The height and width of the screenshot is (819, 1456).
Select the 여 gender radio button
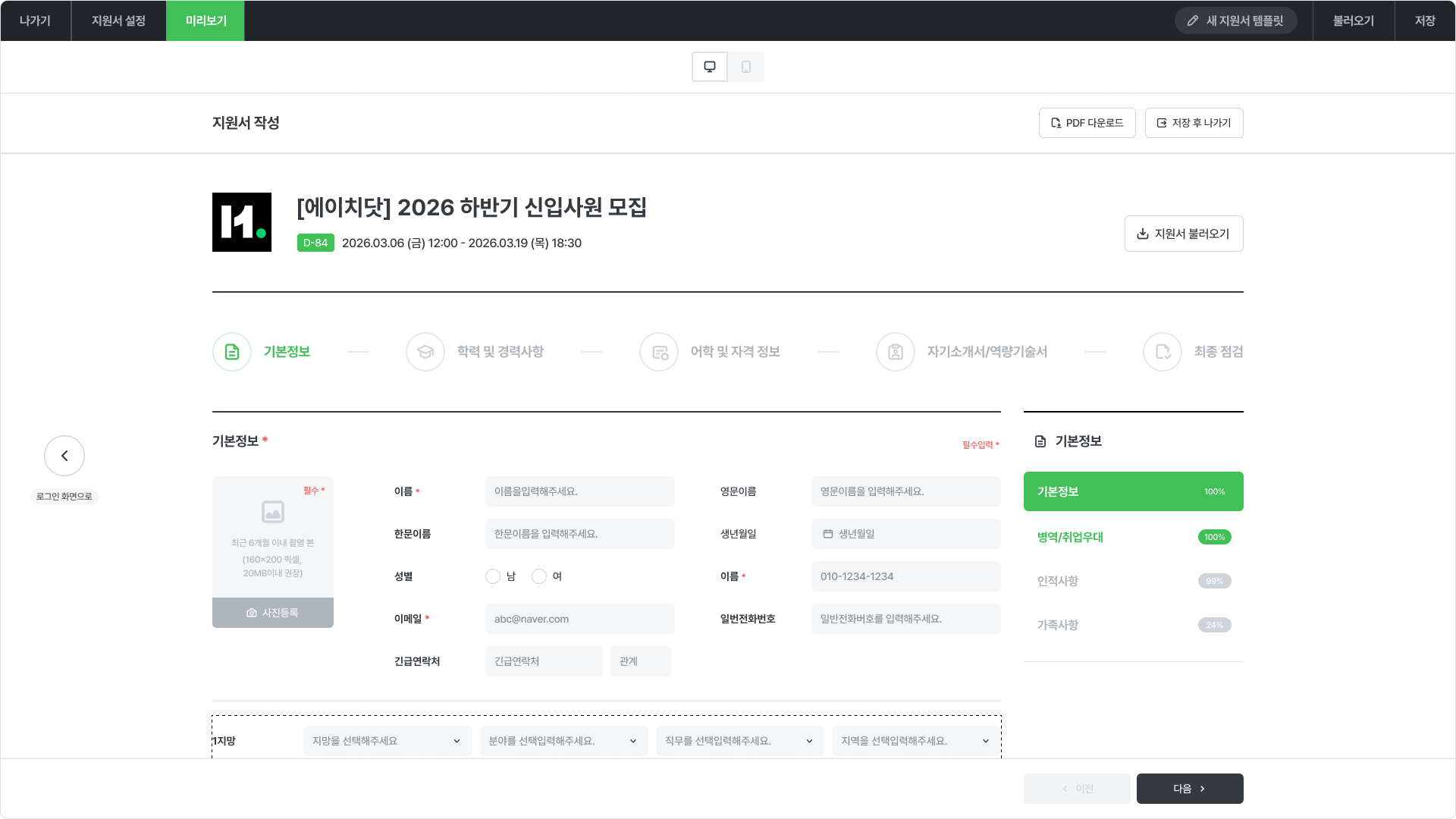pyautogui.click(x=539, y=576)
